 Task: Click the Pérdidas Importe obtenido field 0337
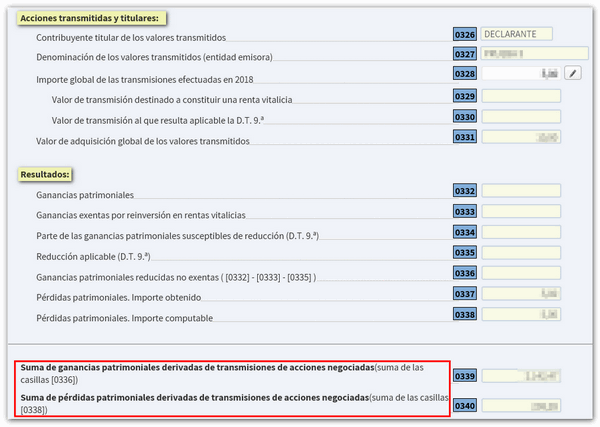tap(520, 294)
